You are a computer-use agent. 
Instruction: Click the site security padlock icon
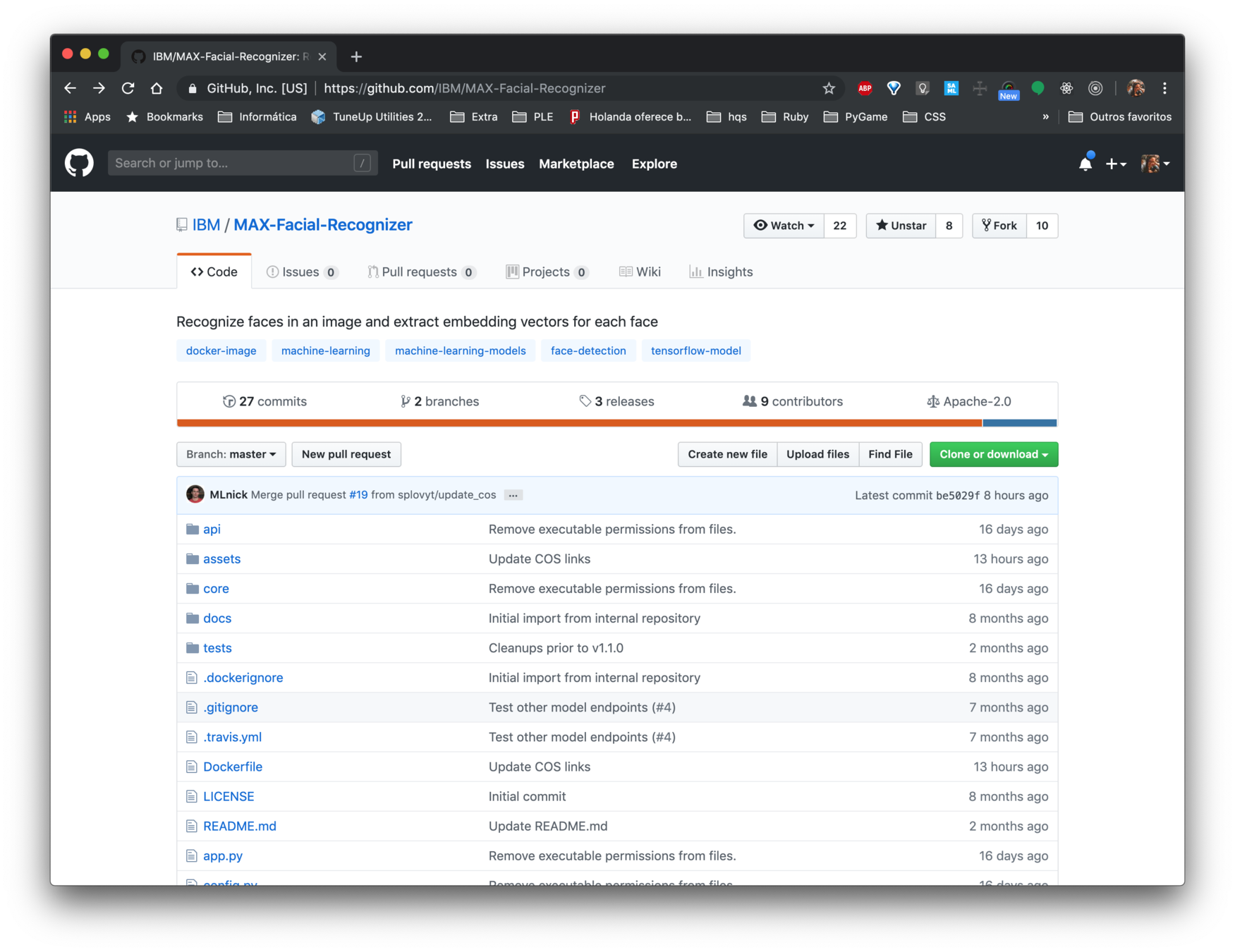(x=192, y=89)
